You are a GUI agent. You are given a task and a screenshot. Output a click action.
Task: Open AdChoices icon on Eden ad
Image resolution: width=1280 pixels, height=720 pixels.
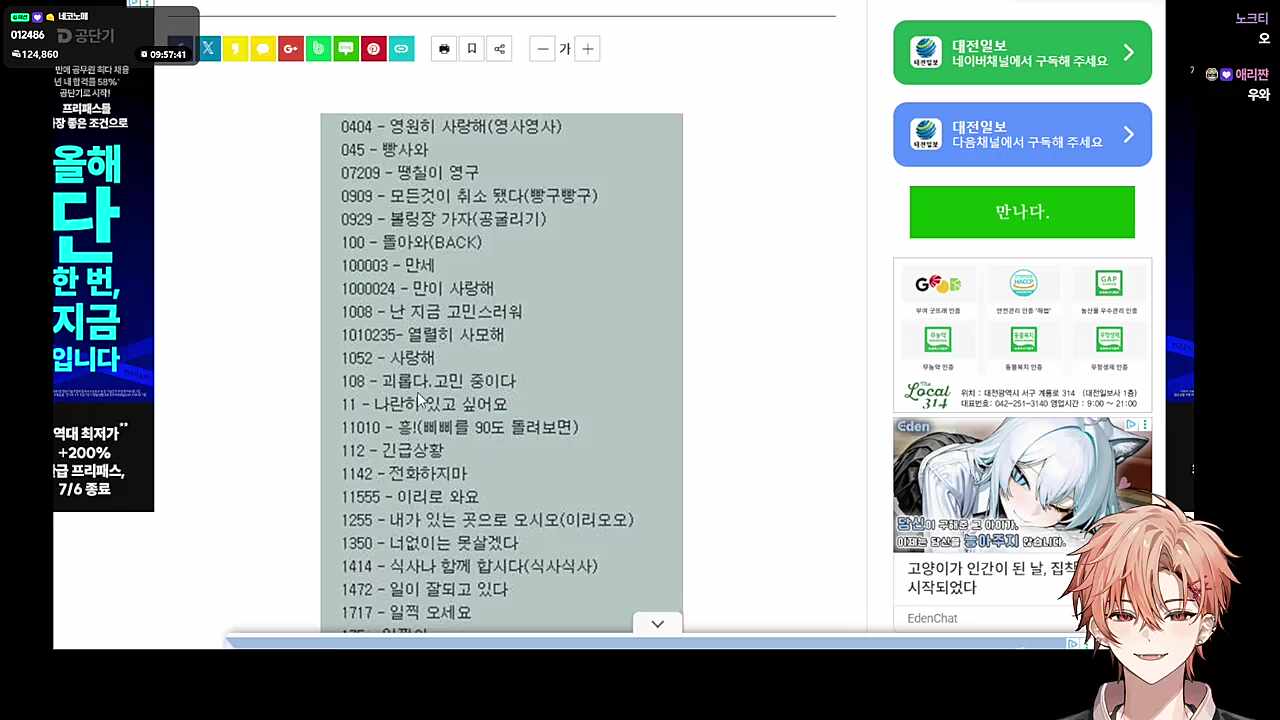point(1131,425)
